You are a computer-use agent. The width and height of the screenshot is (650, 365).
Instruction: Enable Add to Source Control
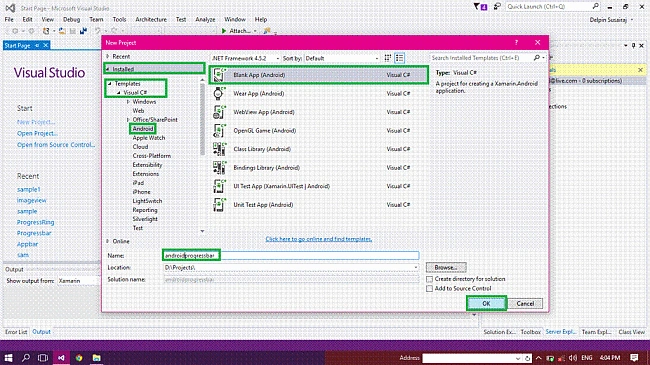tap(429, 289)
